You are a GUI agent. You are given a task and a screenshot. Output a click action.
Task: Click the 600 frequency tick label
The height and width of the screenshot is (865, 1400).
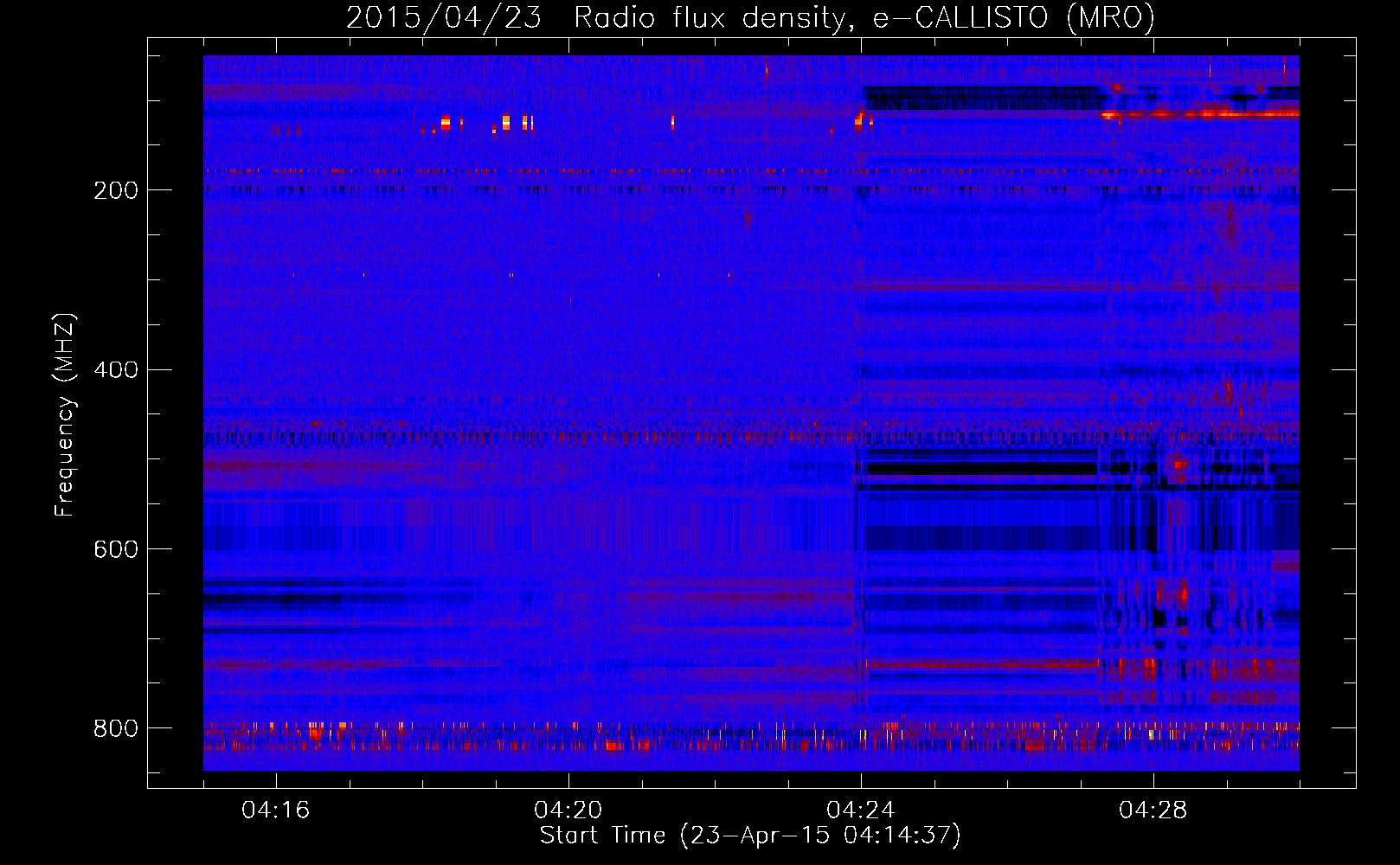116,550
